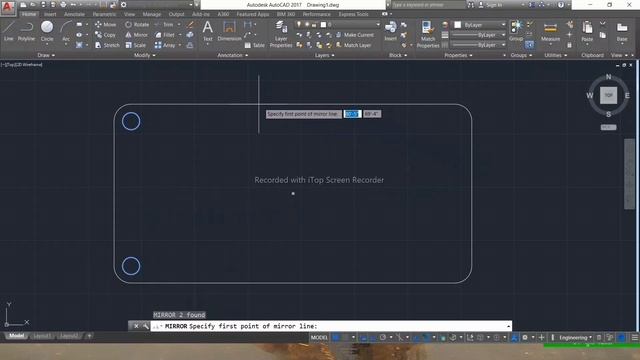Viewport: 640px width, 360px height.
Task: Start the Trim command
Action: pyautogui.click(x=164, y=24)
